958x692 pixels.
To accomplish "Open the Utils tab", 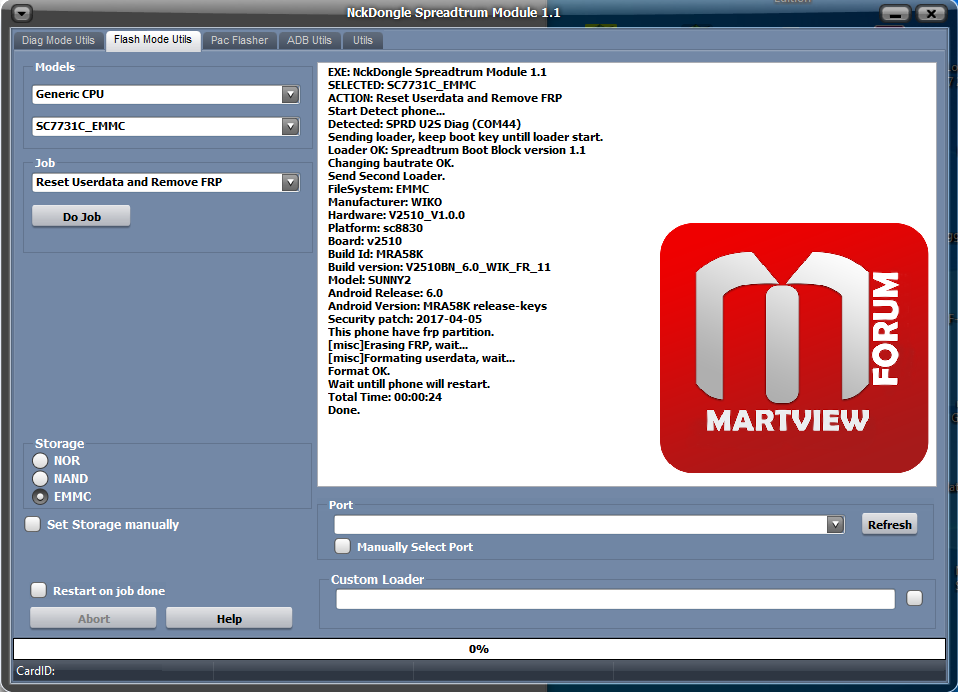I will click(362, 40).
